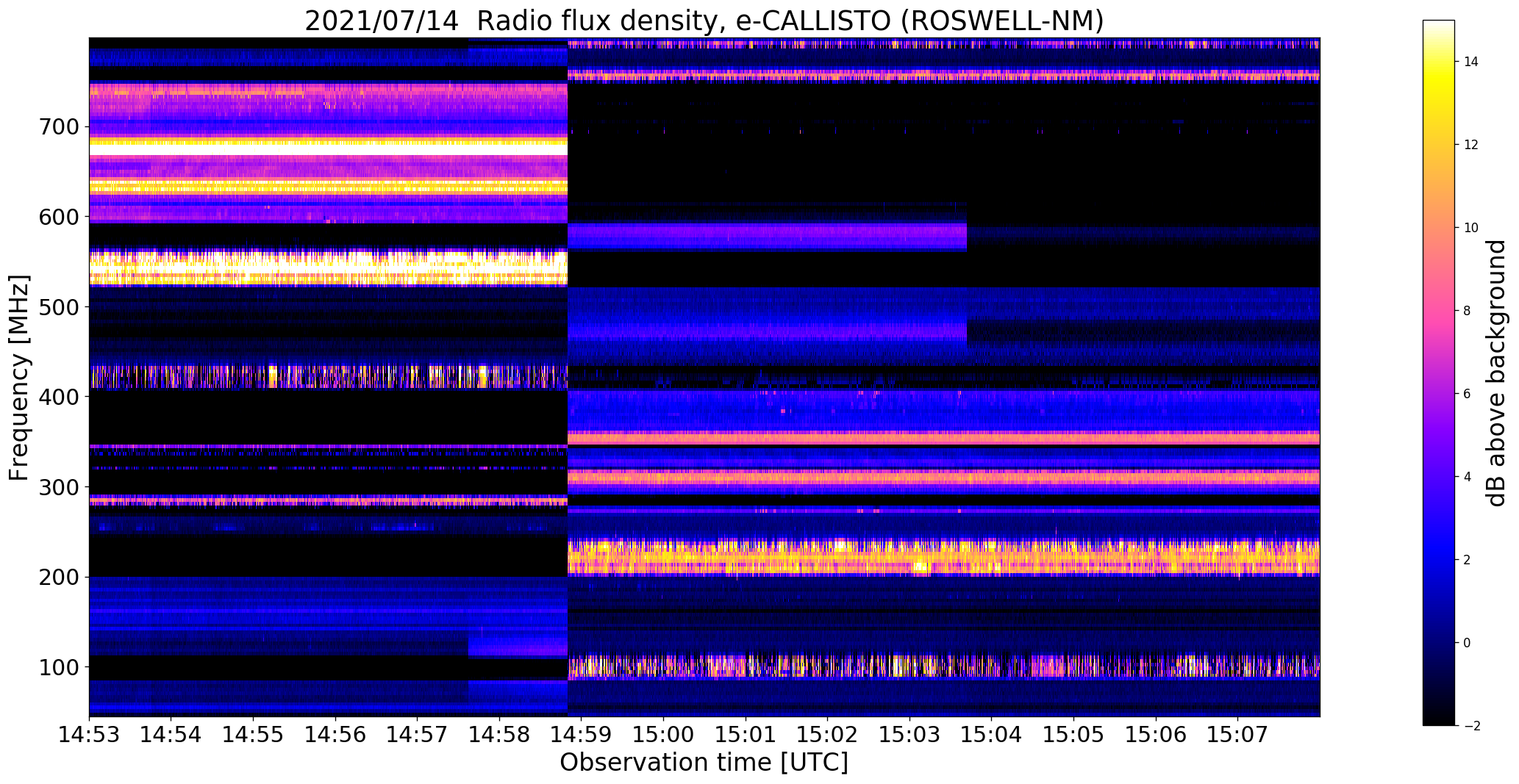Click the 14:57 time tick label
The height and width of the screenshot is (784, 1519).
pyautogui.click(x=418, y=735)
